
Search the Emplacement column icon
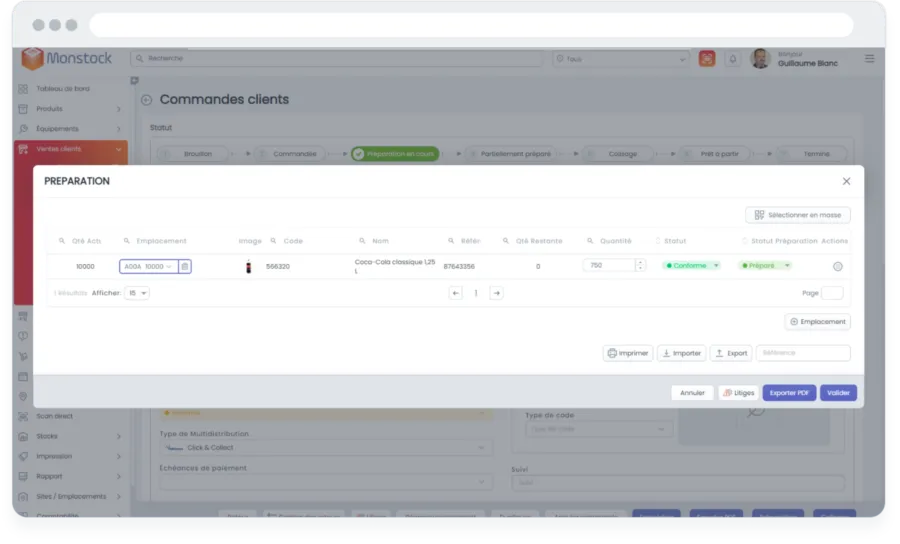(x=126, y=241)
